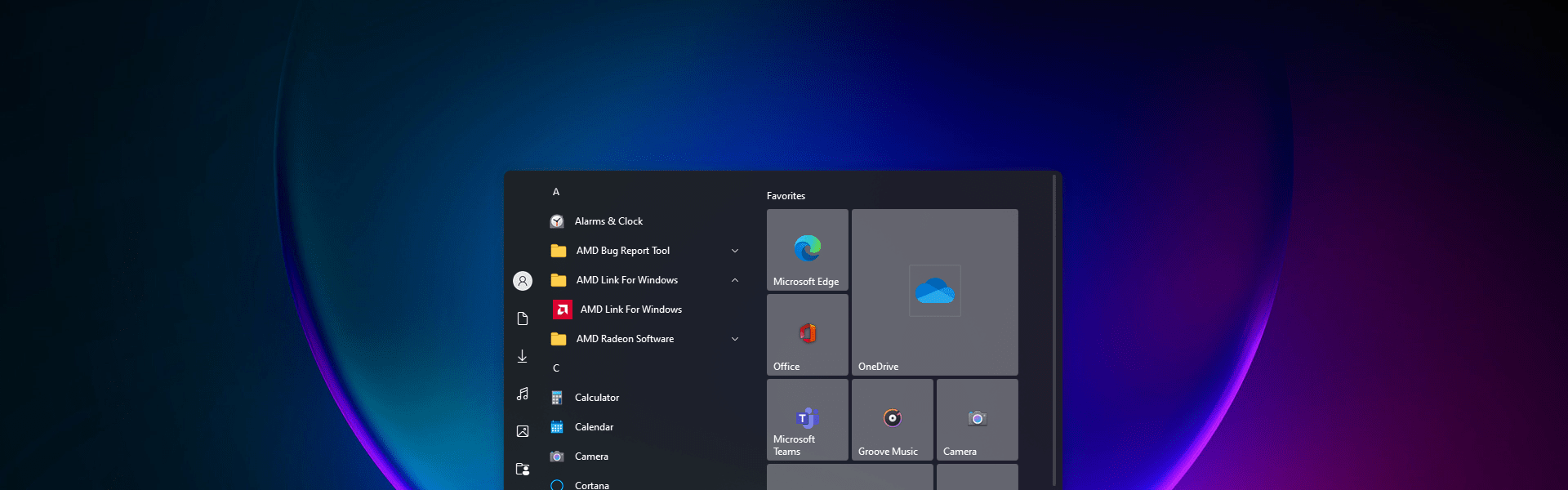Open File Explorer from the Start sidebar
The image size is (1568, 490).
pos(523,469)
